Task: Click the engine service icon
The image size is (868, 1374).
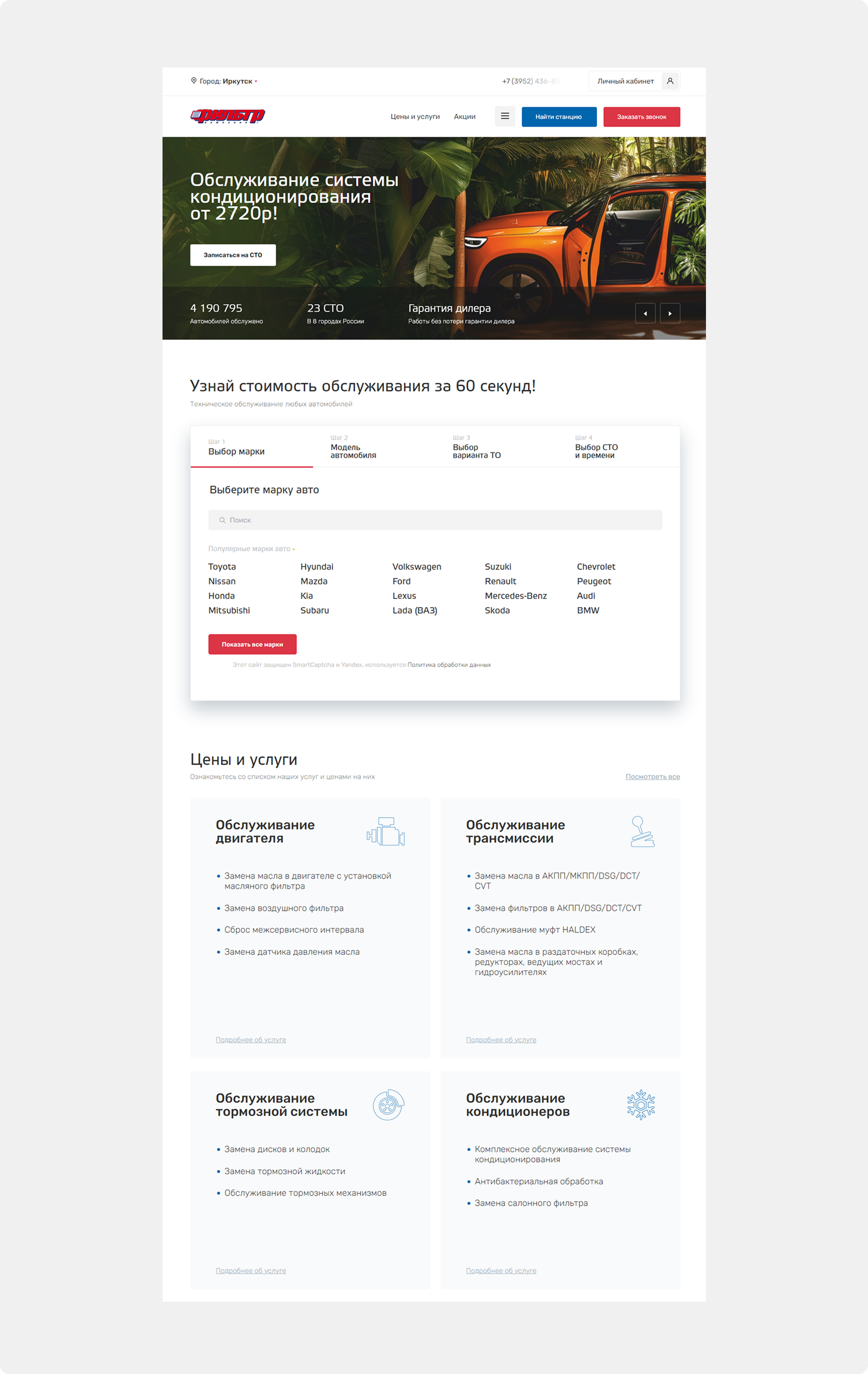Action: 386,831
